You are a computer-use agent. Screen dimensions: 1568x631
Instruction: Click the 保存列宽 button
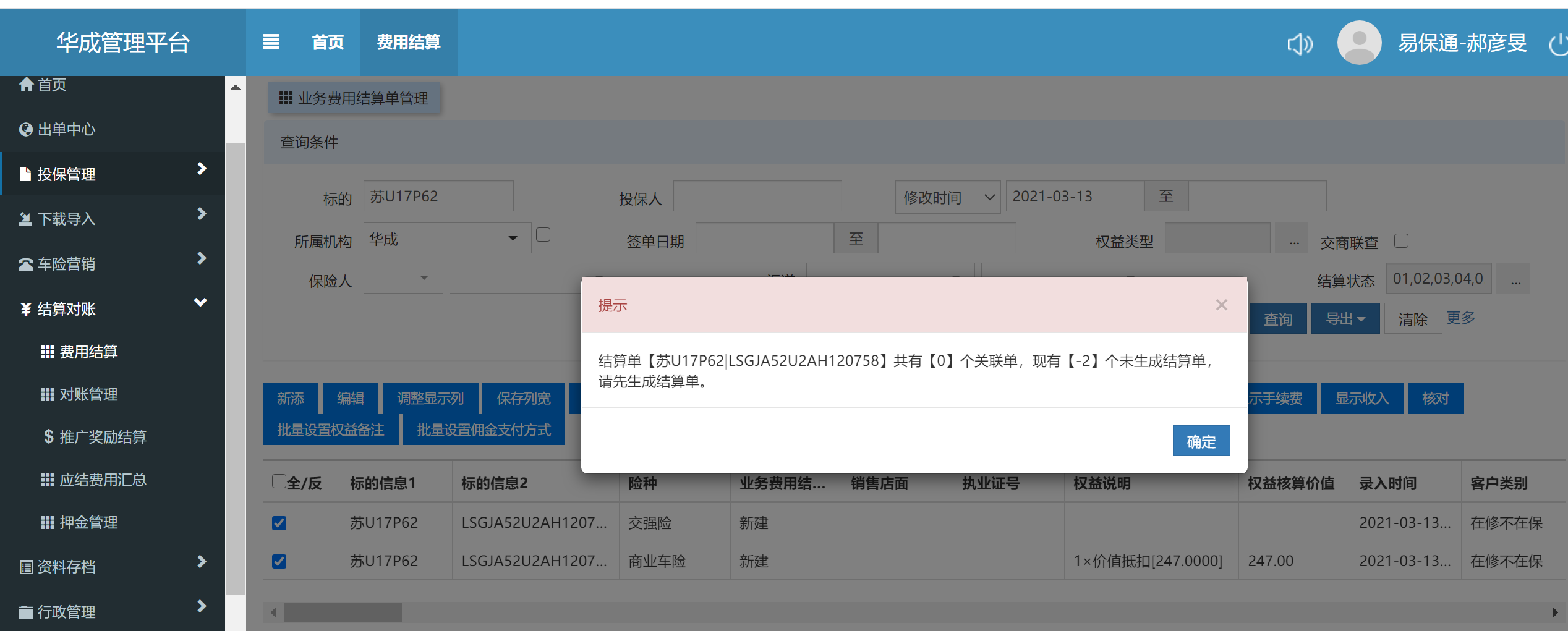(x=524, y=398)
